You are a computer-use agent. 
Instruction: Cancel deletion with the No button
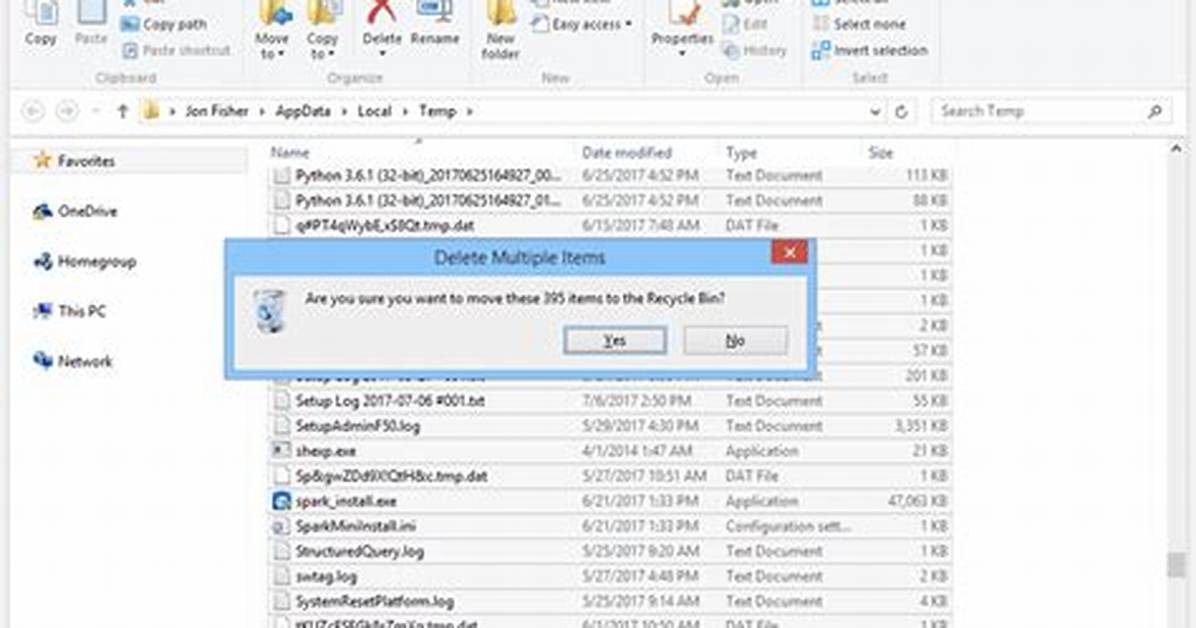tap(735, 340)
